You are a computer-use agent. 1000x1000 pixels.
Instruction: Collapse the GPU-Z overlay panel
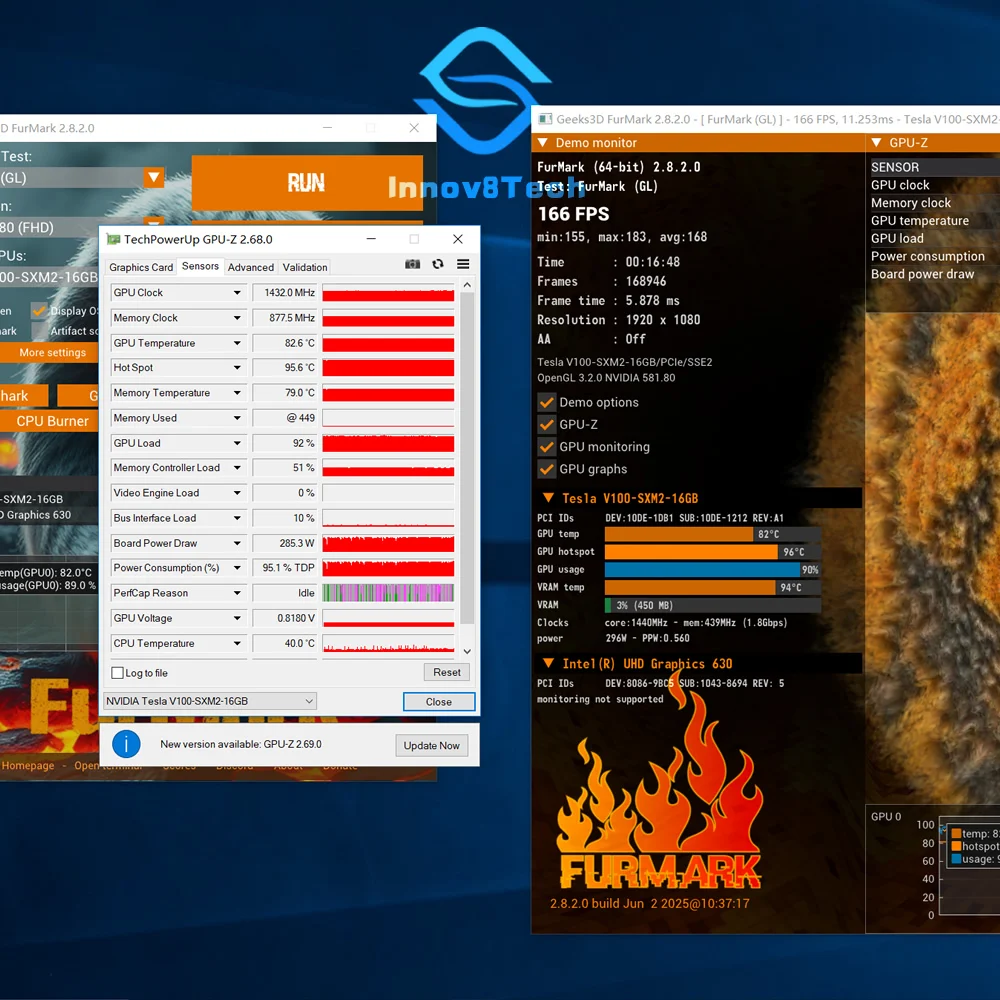coord(877,143)
